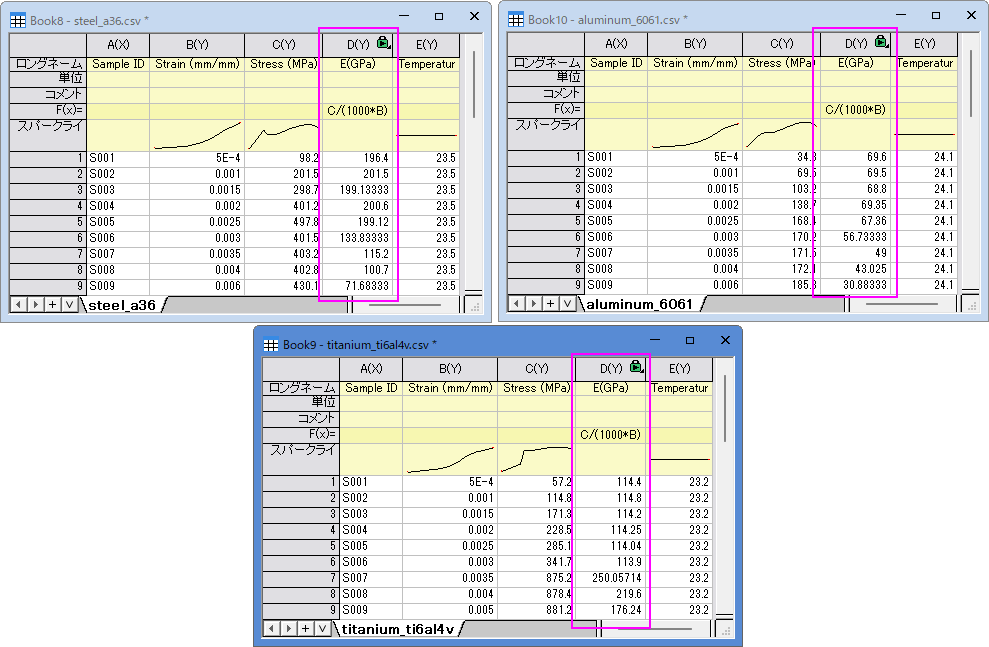Click horizontal scrollbar in Book8 window
The image size is (989, 647).
pos(406,305)
